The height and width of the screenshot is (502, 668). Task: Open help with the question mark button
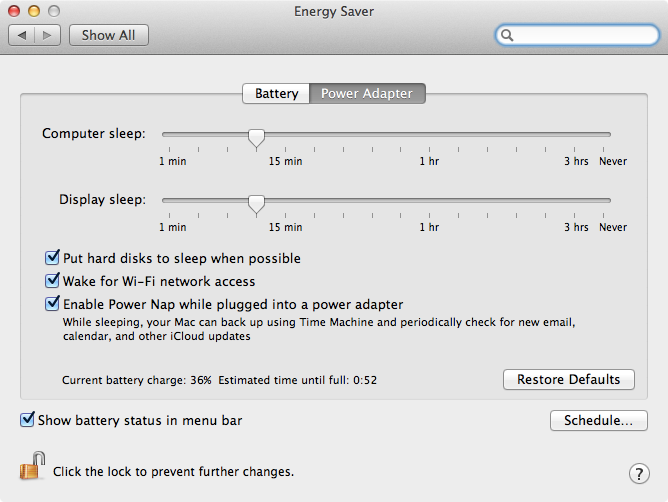(x=639, y=473)
